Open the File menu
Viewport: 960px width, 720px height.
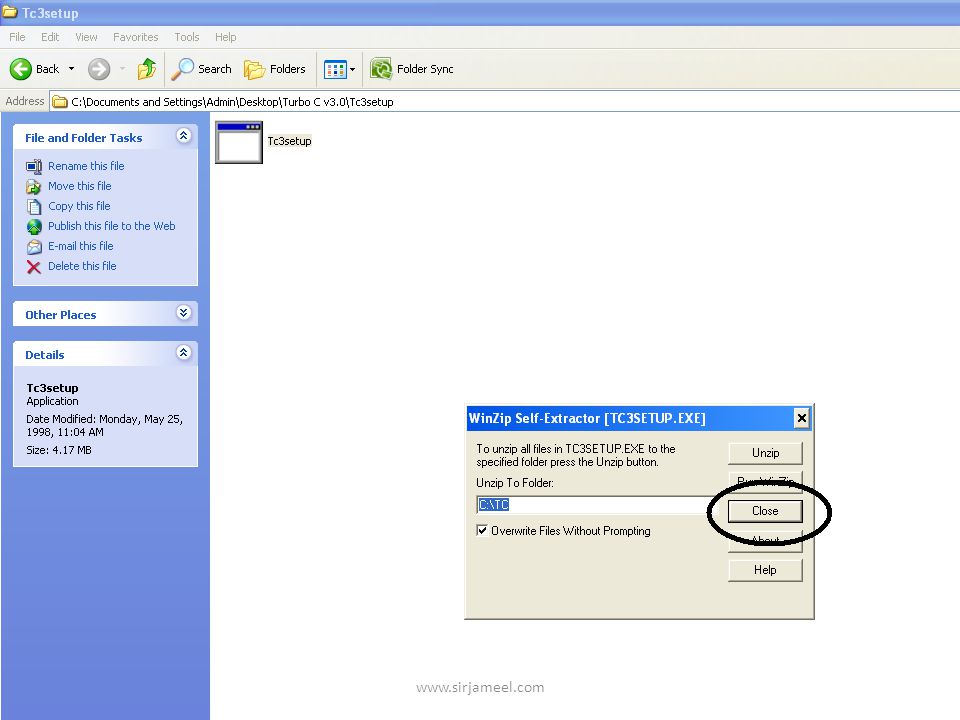pyautogui.click(x=17, y=37)
